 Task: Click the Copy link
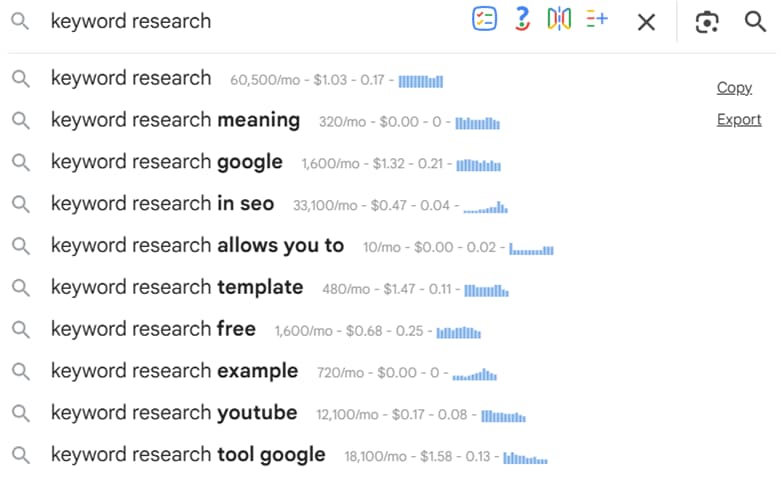click(x=734, y=88)
